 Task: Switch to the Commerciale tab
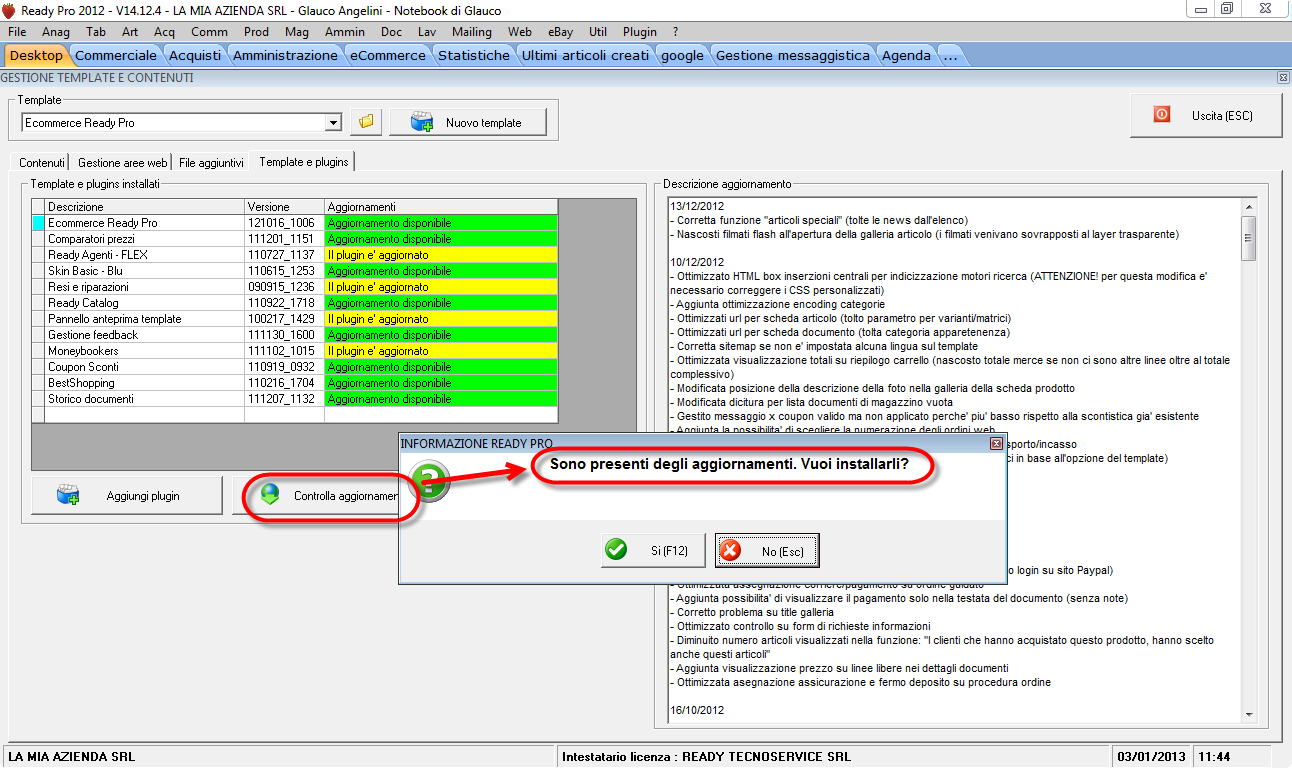(x=116, y=55)
